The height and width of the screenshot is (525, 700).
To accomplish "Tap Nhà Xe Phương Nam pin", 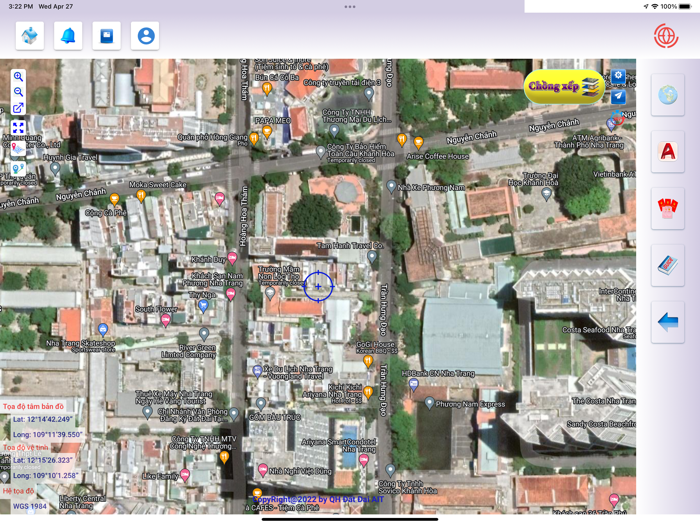I will click(x=391, y=186).
